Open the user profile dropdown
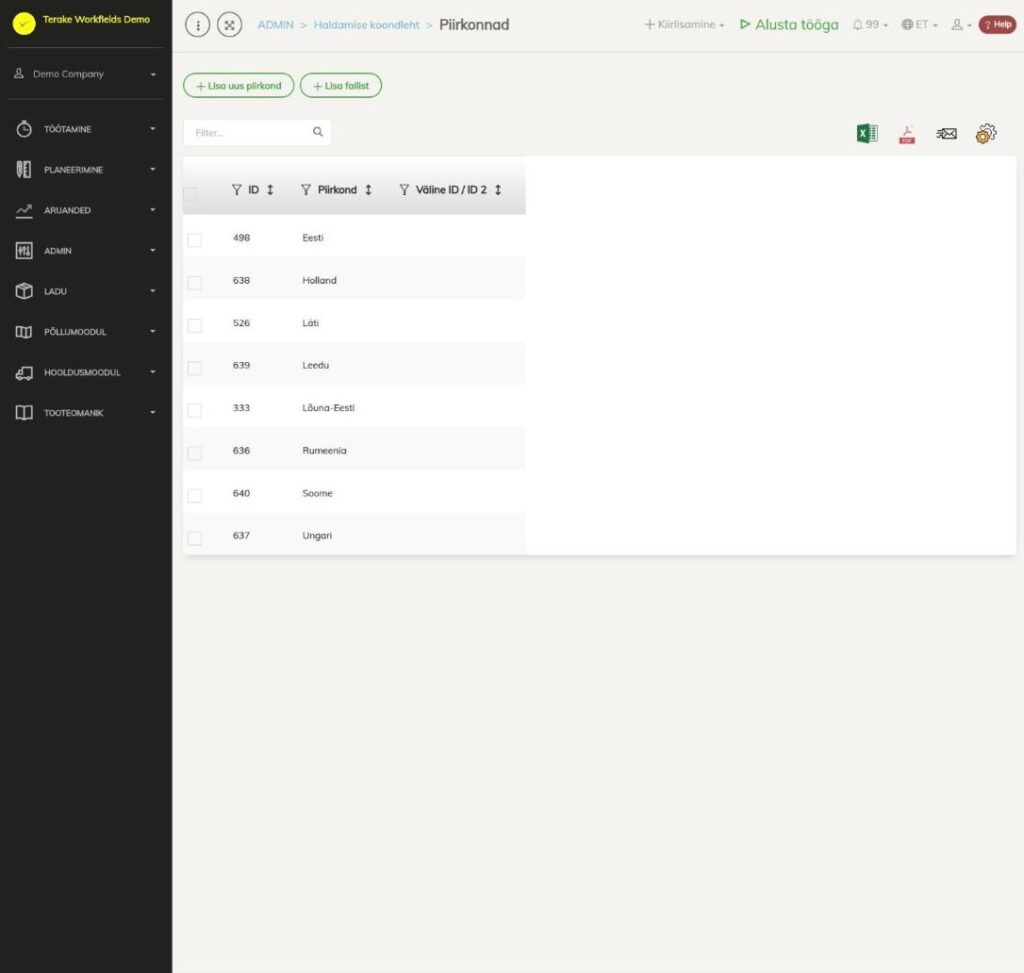Viewport: 1024px width, 973px height. pyautogui.click(x=961, y=25)
